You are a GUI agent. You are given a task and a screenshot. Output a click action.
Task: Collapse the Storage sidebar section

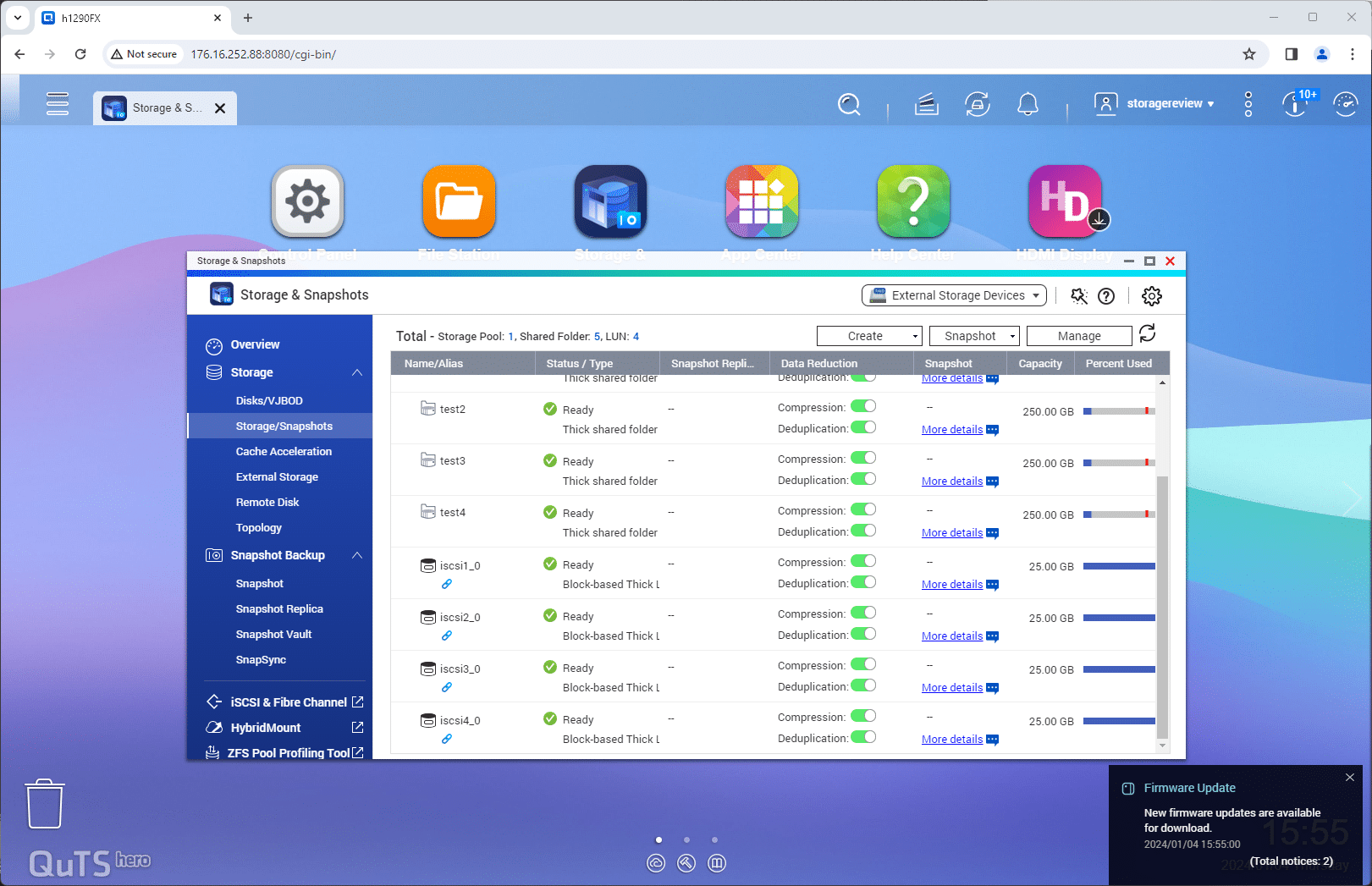[357, 372]
